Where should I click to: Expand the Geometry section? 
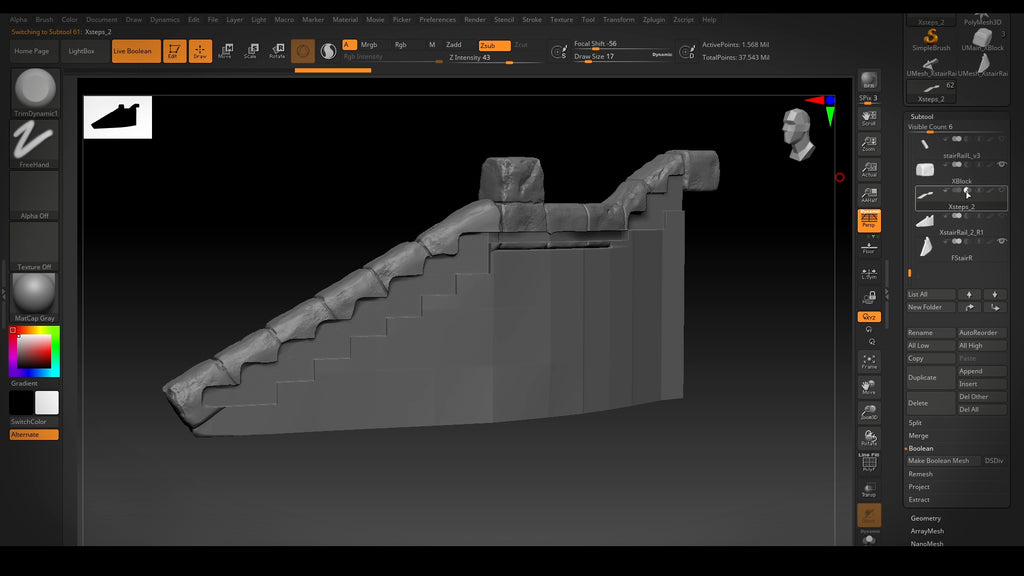coord(925,518)
